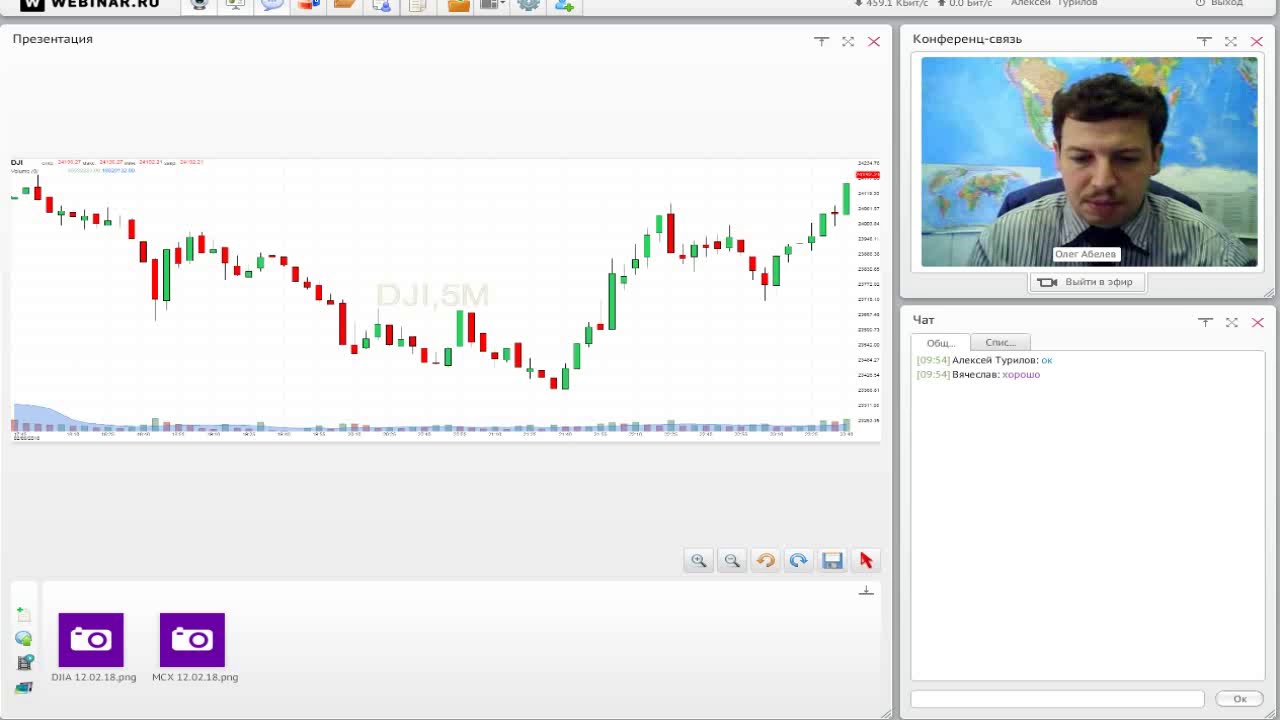Pin the Конференц-связь panel
This screenshot has height=720, width=1280.
[1204, 41]
